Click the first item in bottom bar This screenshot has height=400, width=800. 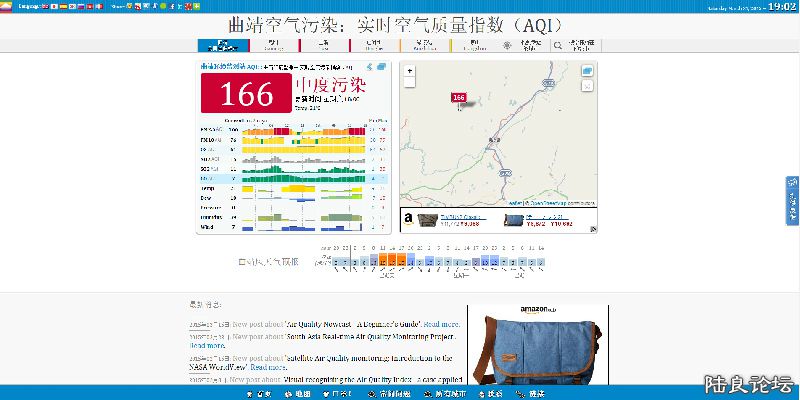(x=259, y=394)
